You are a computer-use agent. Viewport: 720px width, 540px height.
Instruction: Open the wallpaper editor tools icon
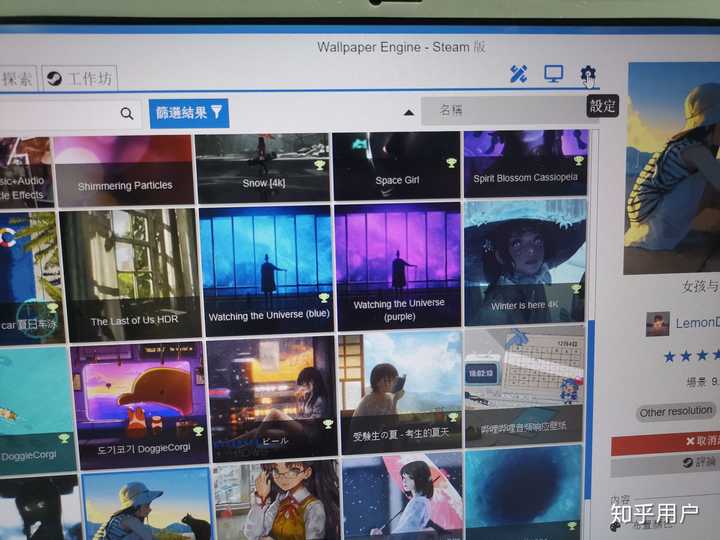[x=518, y=74]
